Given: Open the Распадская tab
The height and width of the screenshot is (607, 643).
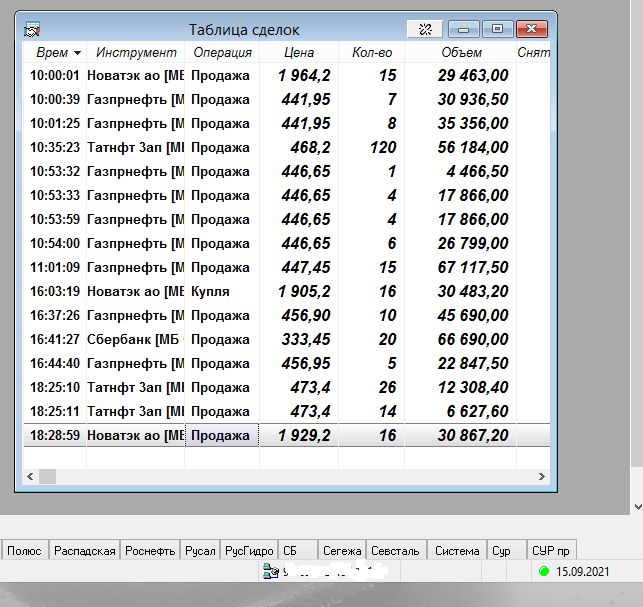Looking at the screenshot, I should pos(84,550).
